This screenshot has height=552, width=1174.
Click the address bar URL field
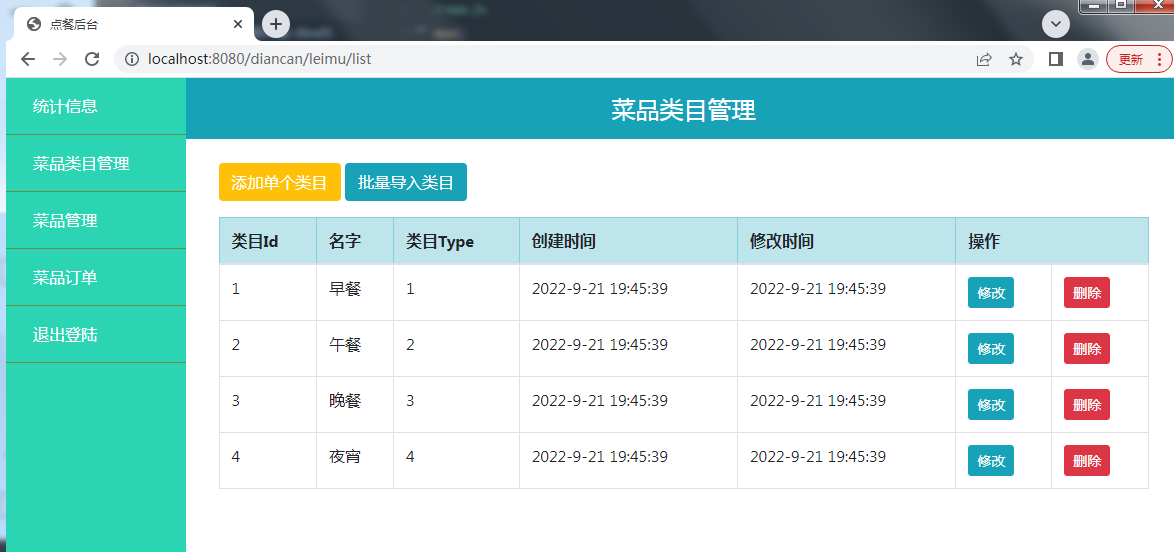550,59
